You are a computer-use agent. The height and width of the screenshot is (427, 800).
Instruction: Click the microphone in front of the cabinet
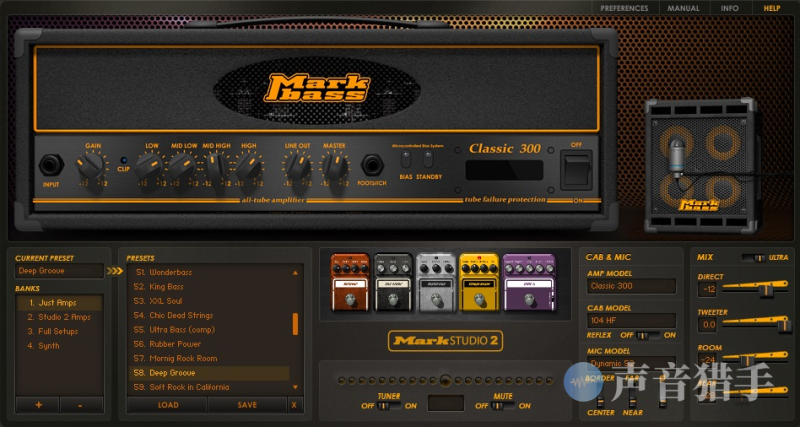677,157
